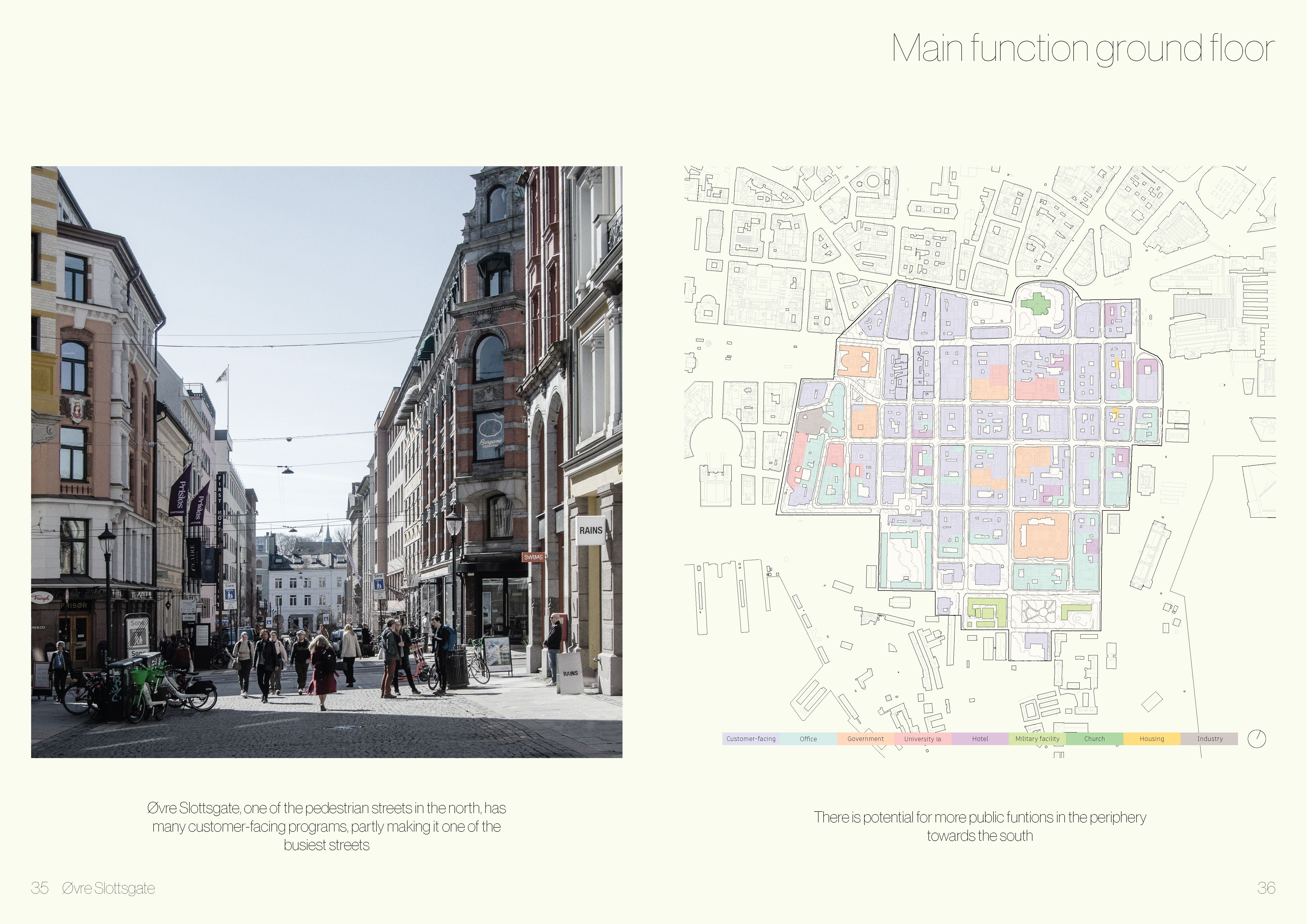The width and height of the screenshot is (1307, 924).
Task: Select the Hotel legend swatch
Action: 980,739
